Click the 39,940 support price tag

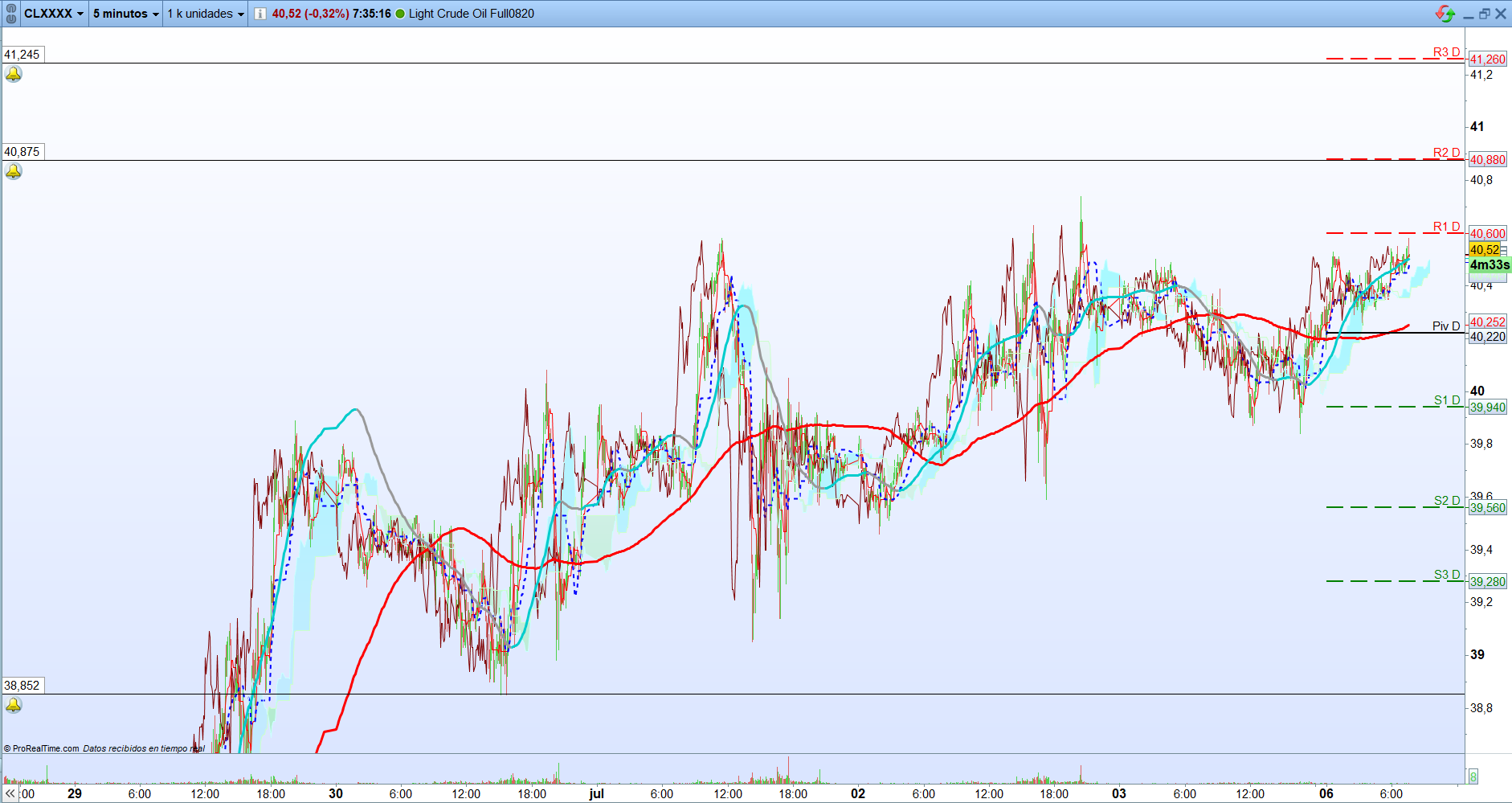pyautogui.click(x=1488, y=408)
